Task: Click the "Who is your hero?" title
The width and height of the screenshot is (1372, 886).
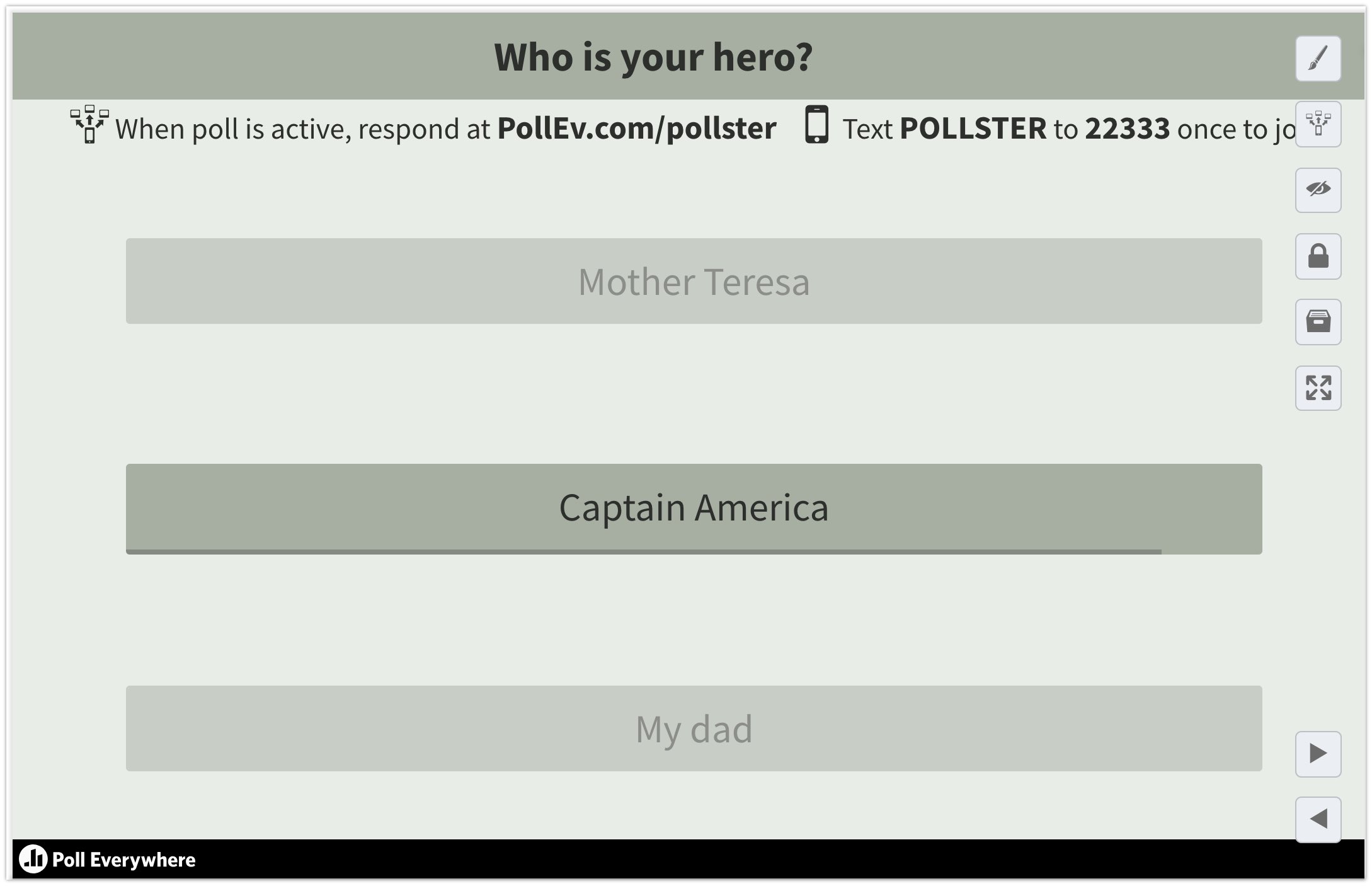Action: [653, 57]
